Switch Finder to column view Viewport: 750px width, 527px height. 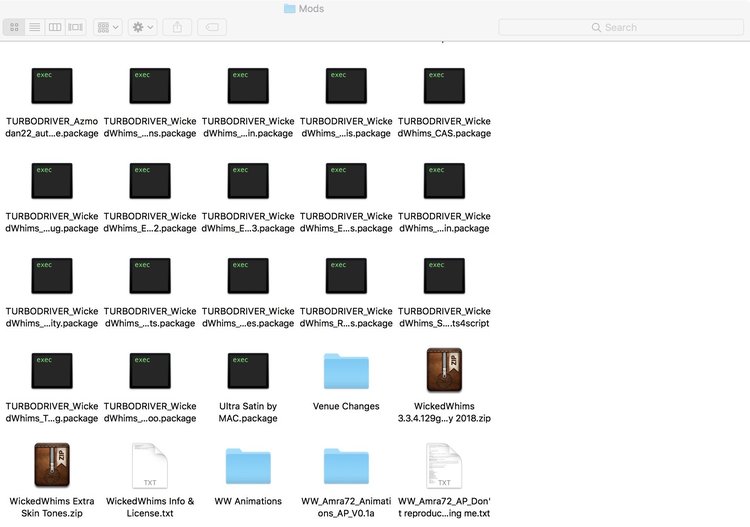pyautogui.click(x=55, y=27)
